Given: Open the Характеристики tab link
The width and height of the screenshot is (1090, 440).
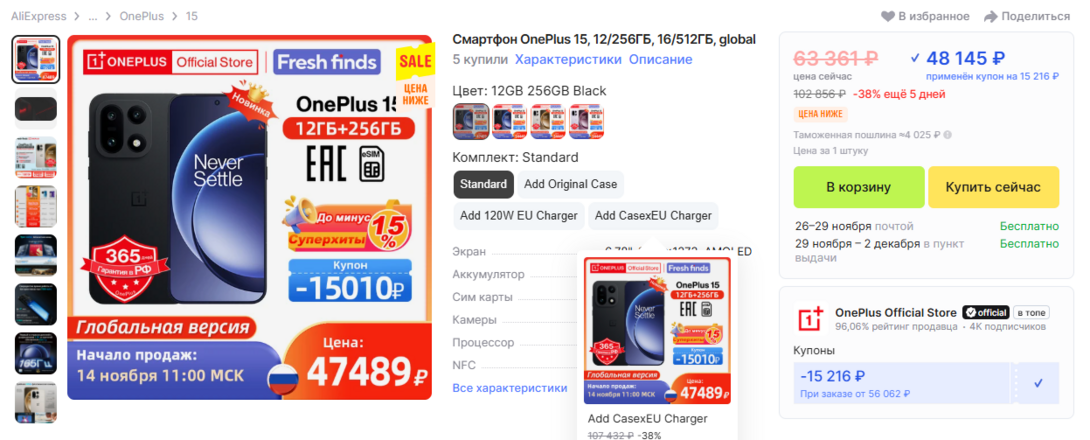Looking at the screenshot, I should [568, 59].
